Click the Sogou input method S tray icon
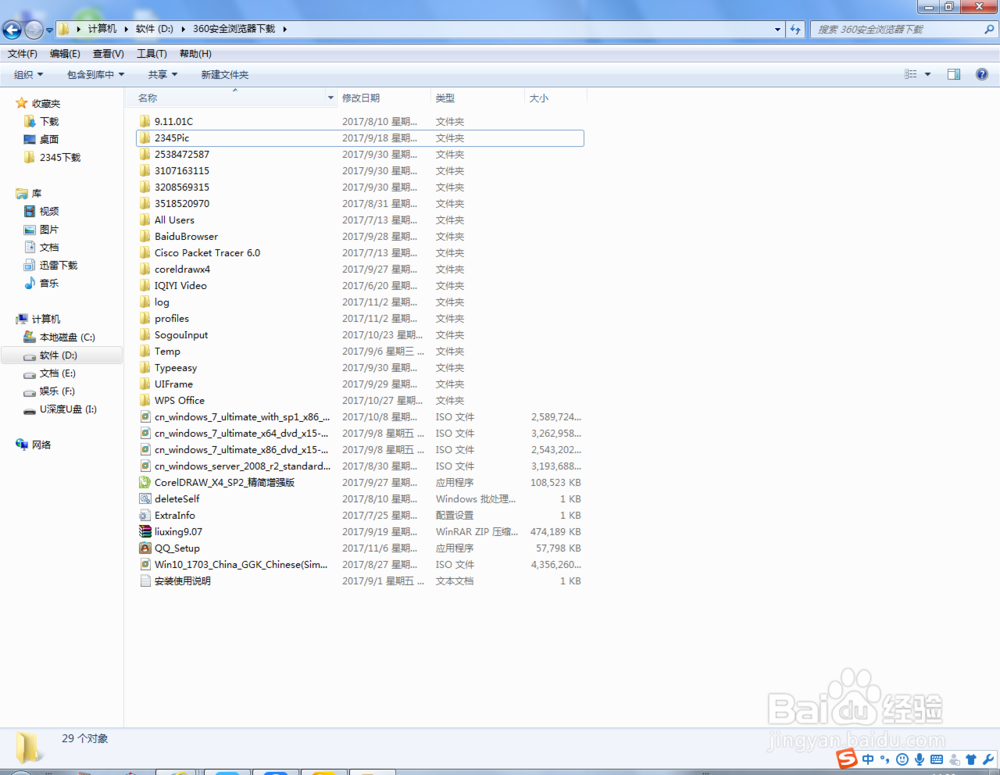 coord(847,758)
